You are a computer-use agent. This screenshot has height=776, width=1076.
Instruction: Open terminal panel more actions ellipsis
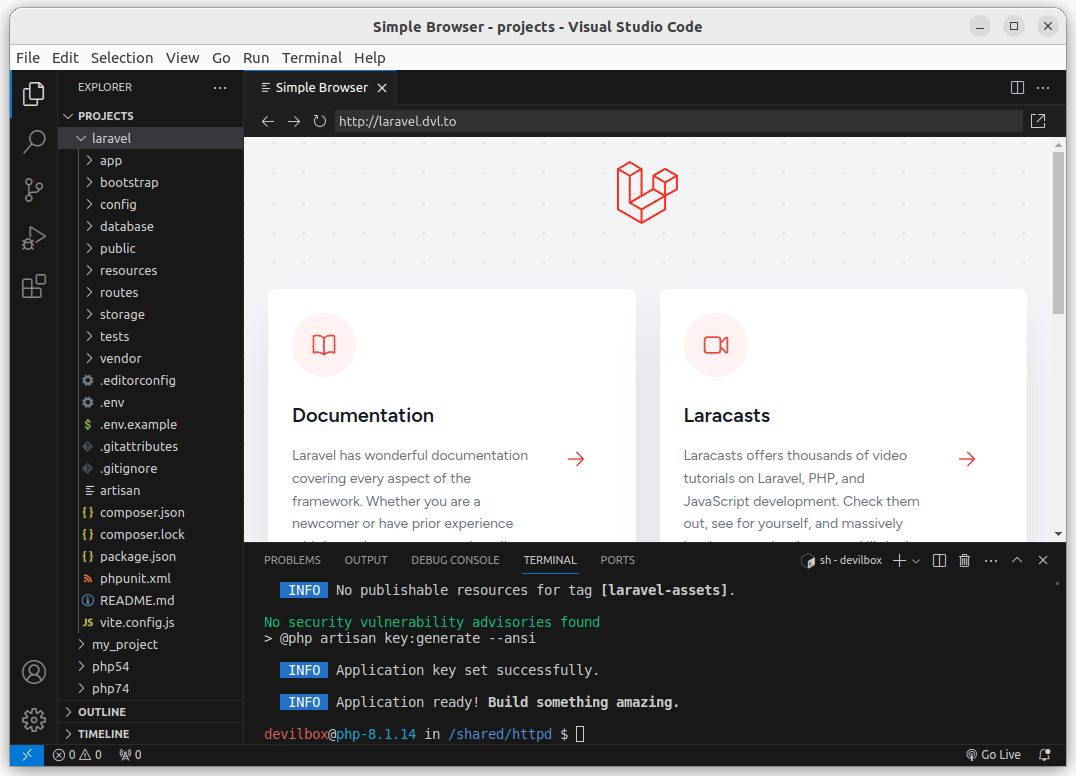991,561
